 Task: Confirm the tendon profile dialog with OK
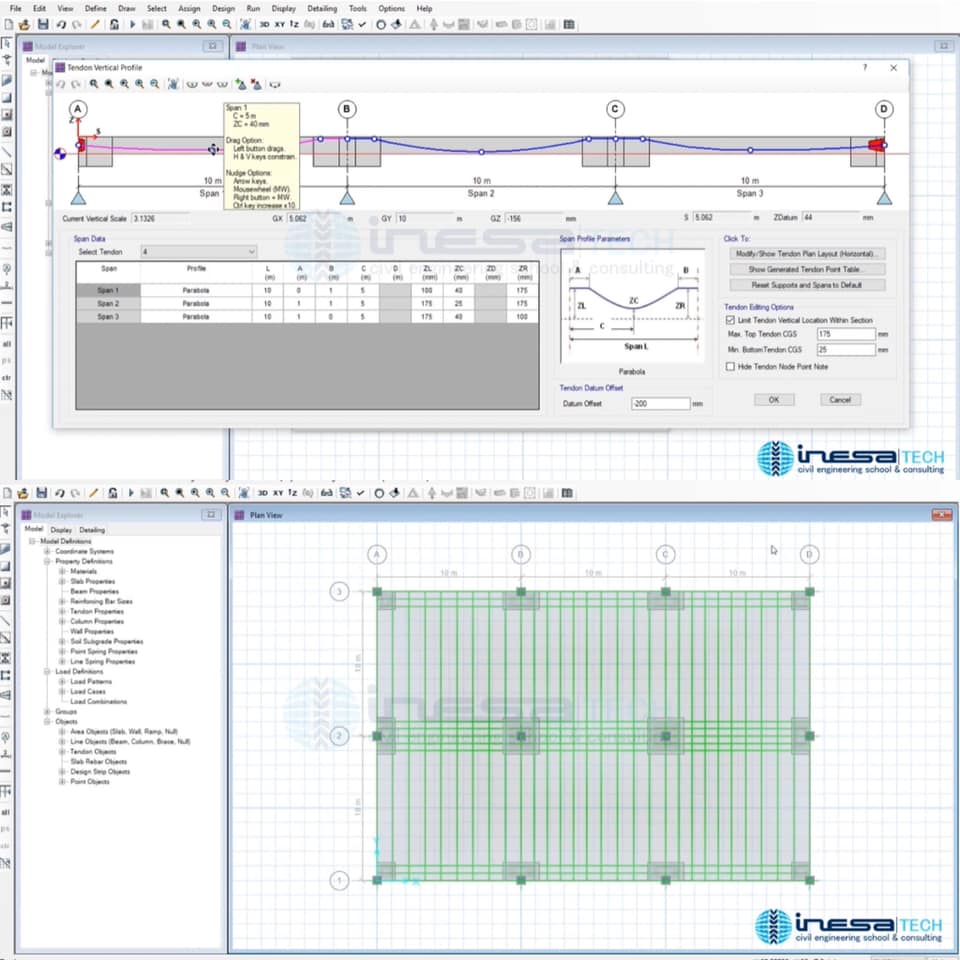774,400
